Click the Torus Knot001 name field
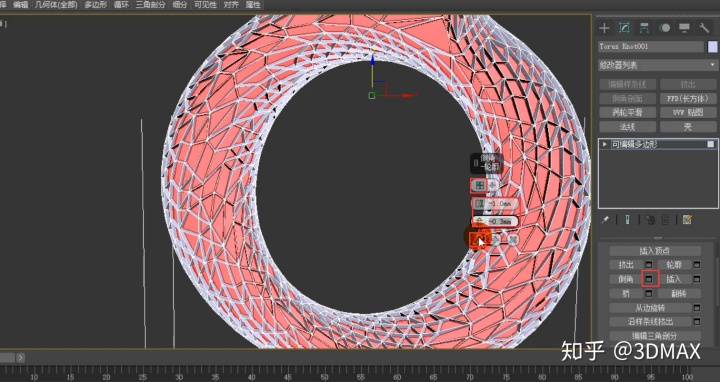This screenshot has width=720, height=382. [651, 46]
